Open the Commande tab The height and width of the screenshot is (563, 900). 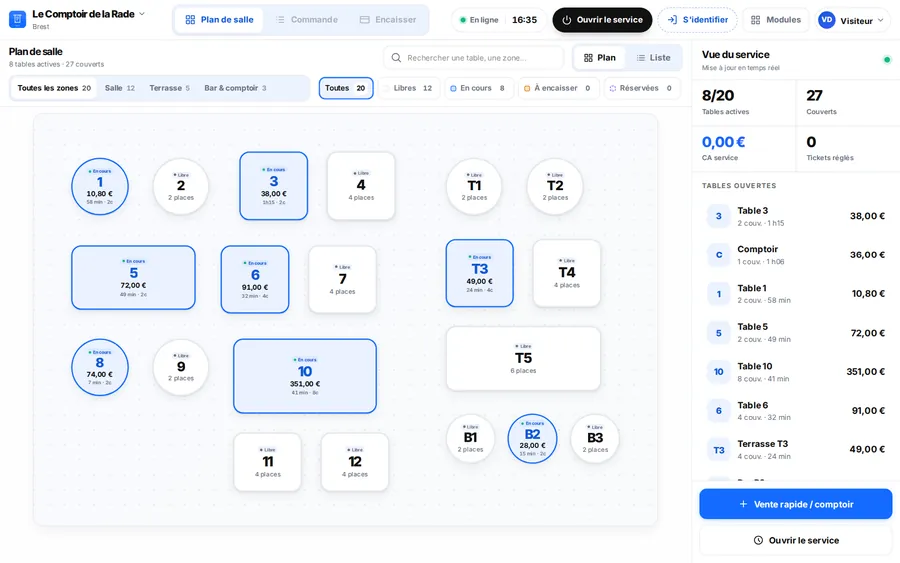click(x=307, y=20)
